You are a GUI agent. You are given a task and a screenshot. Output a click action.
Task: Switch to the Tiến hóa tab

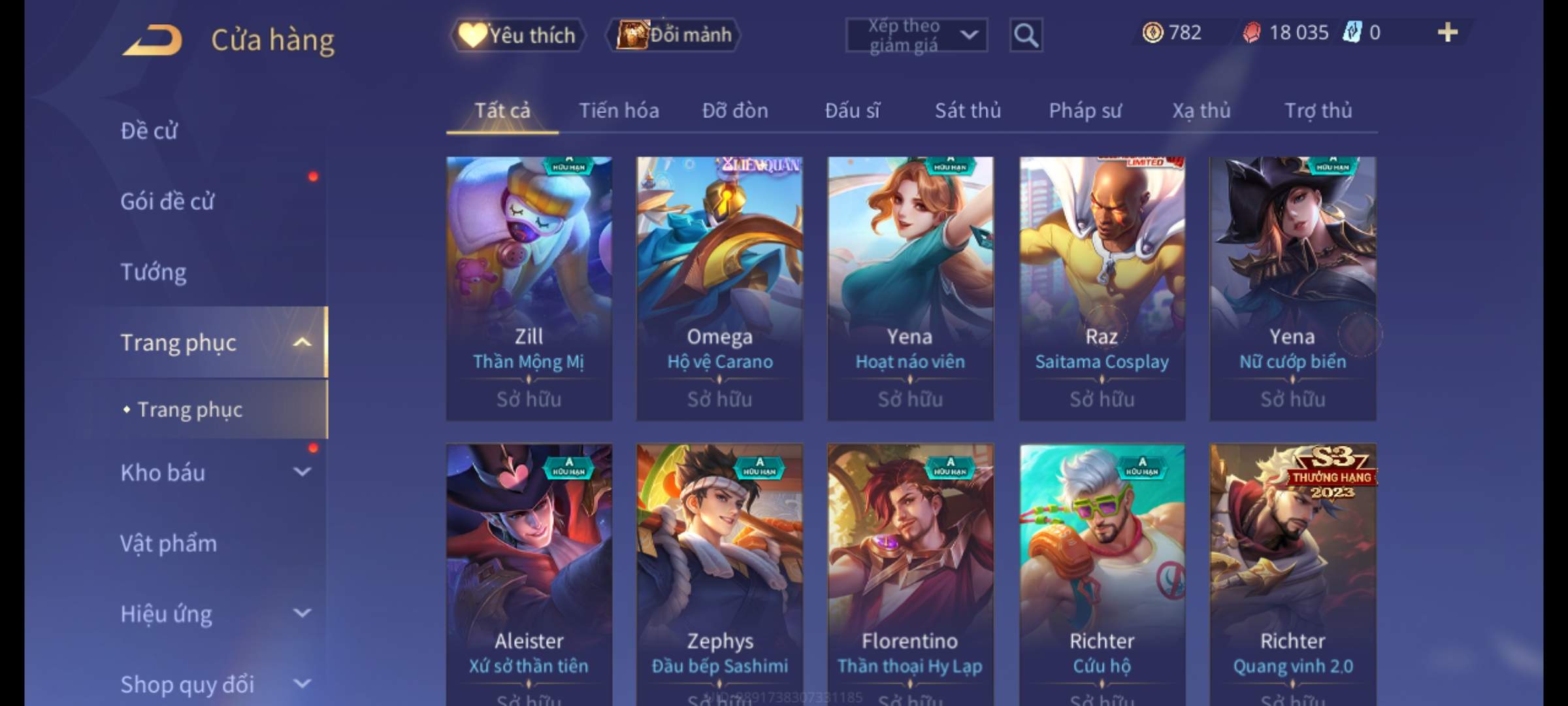coord(619,110)
